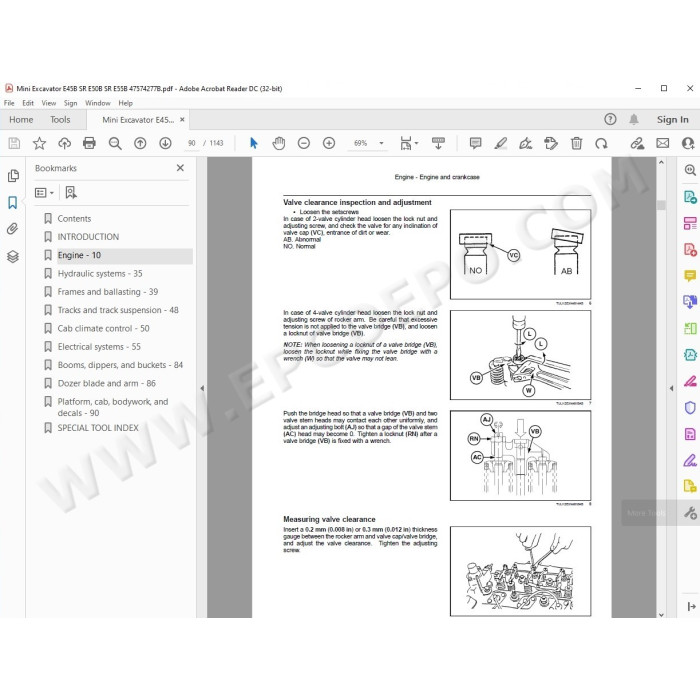Click vertical scrollbar down arrow
Image resolution: width=700 pixels, height=700 pixels.
coord(661,614)
